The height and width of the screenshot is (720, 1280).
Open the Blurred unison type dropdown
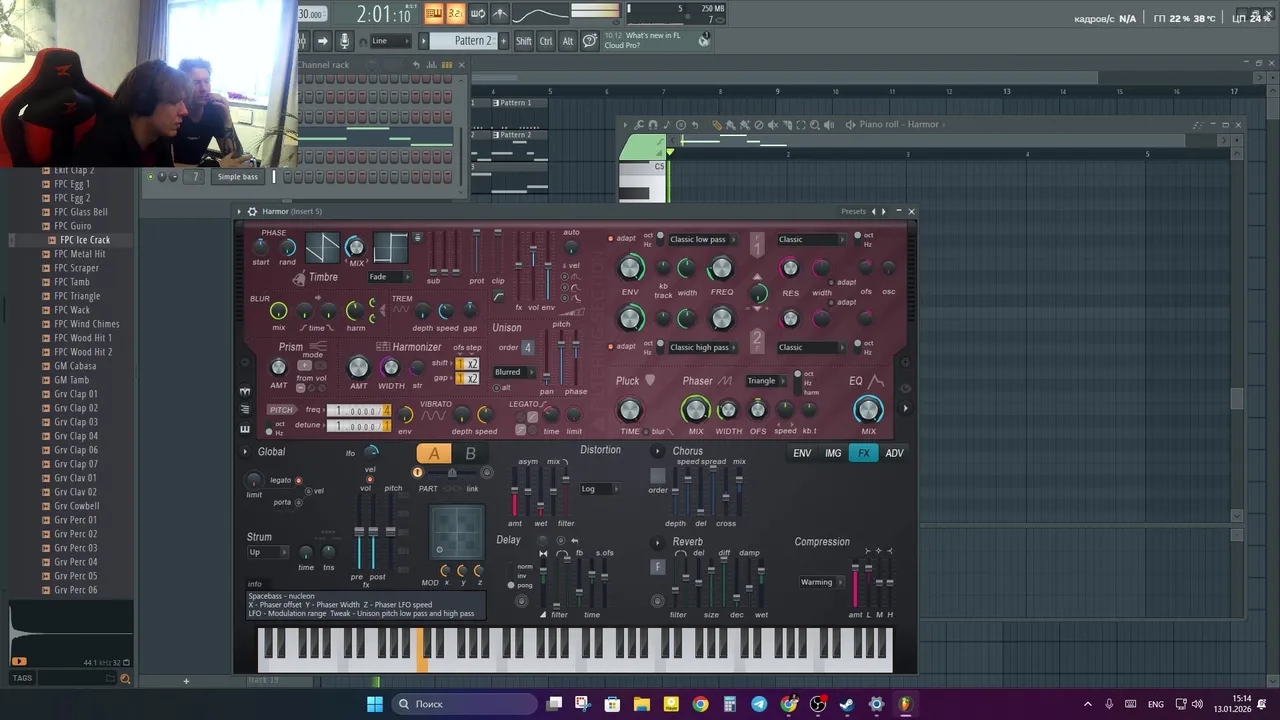[x=514, y=372]
